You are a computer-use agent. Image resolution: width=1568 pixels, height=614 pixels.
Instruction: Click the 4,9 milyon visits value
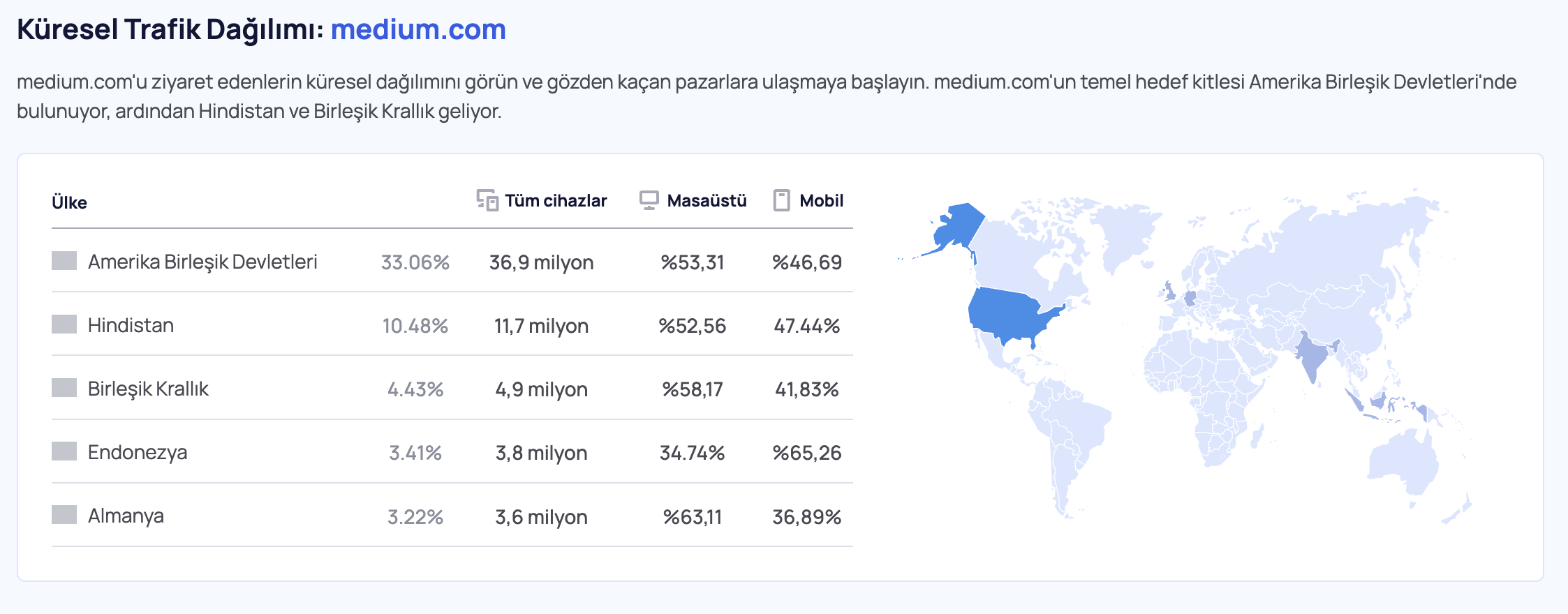click(x=542, y=389)
